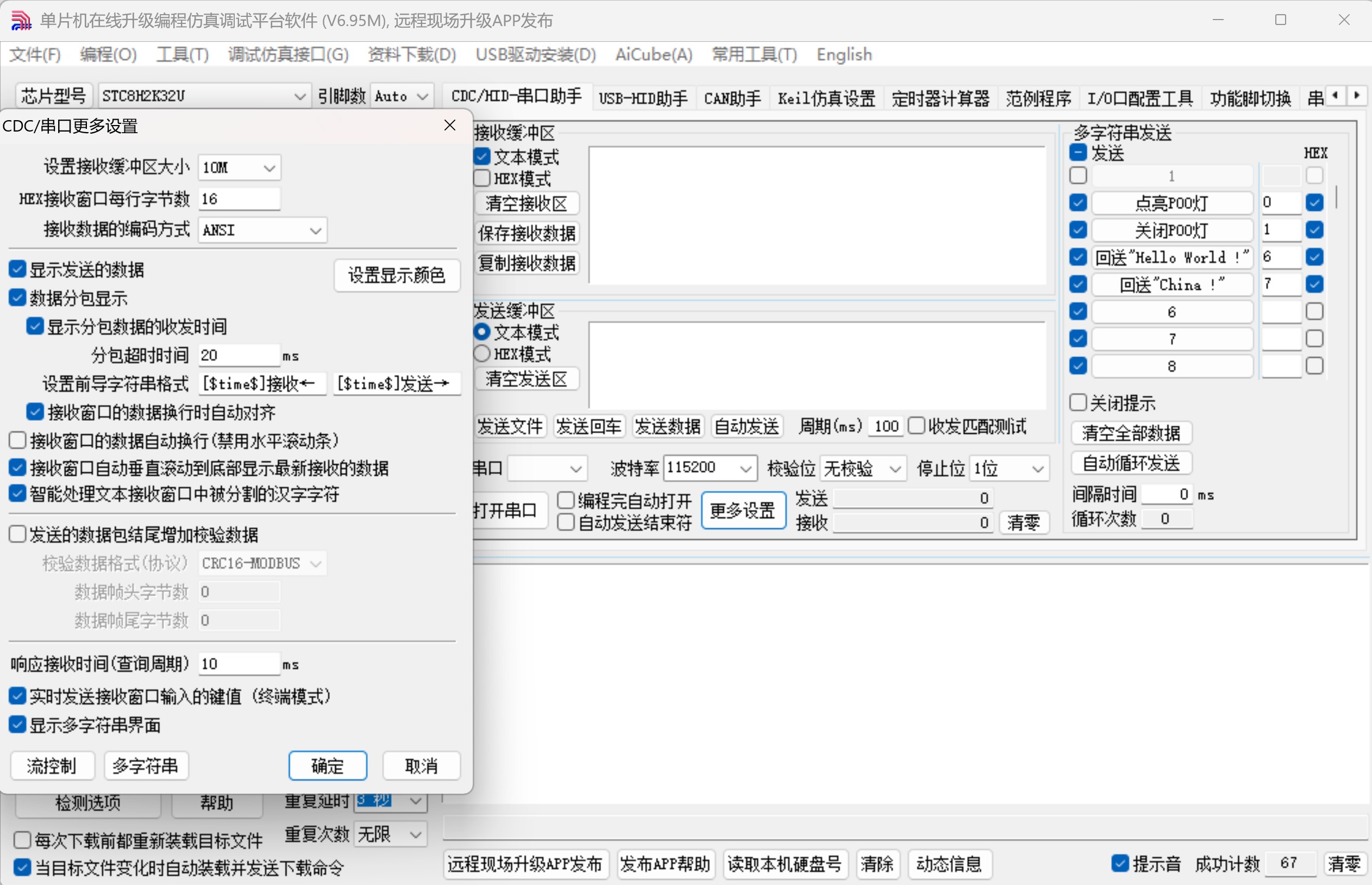
Task: Click 发送数据 button
Action: [x=667, y=426]
